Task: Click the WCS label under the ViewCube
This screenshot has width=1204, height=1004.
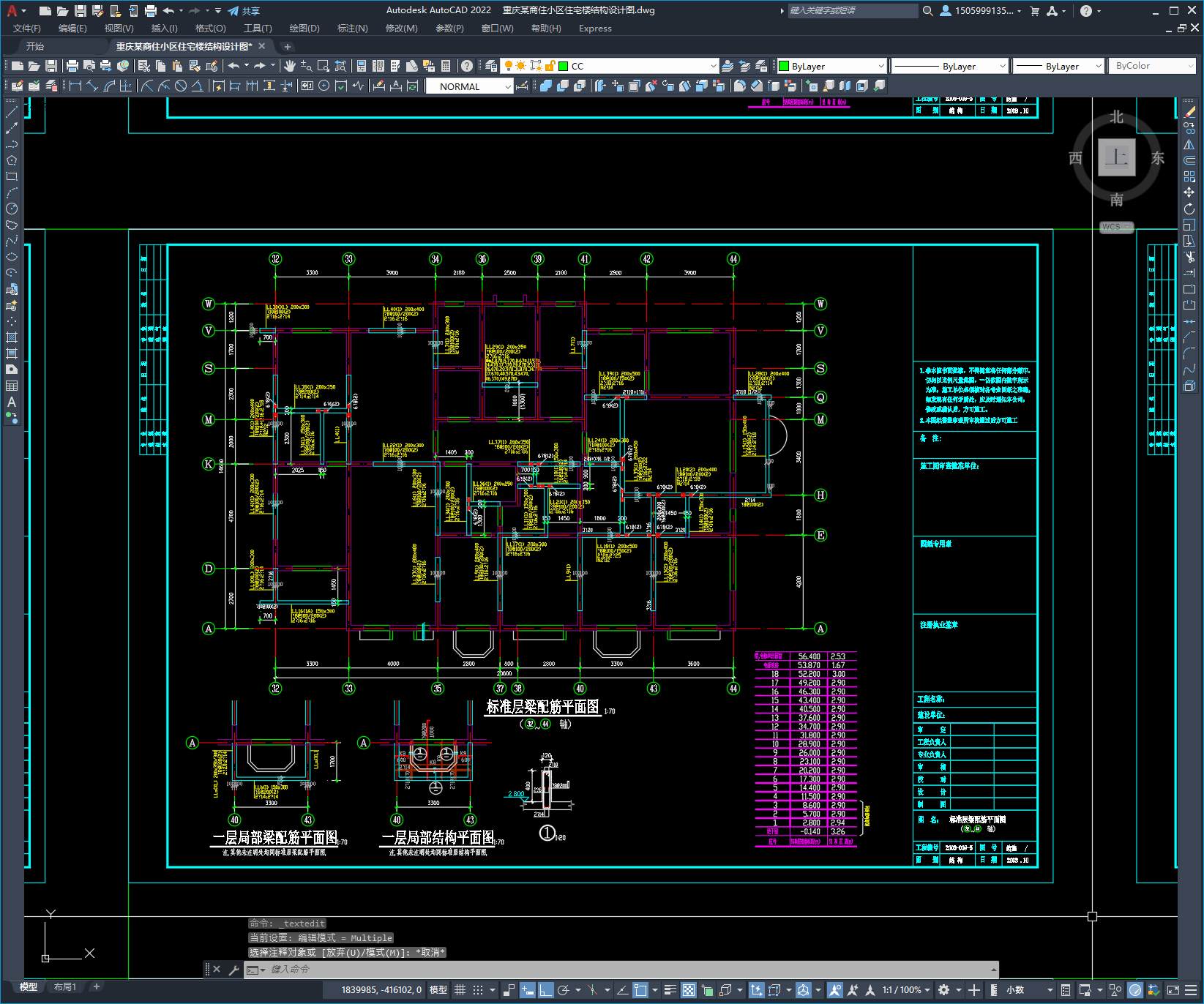Action: pos(1116,227)
